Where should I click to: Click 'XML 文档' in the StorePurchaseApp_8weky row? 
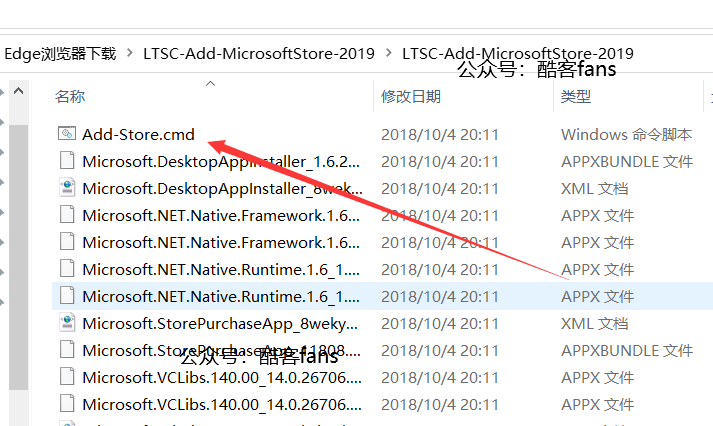(595, 324)
